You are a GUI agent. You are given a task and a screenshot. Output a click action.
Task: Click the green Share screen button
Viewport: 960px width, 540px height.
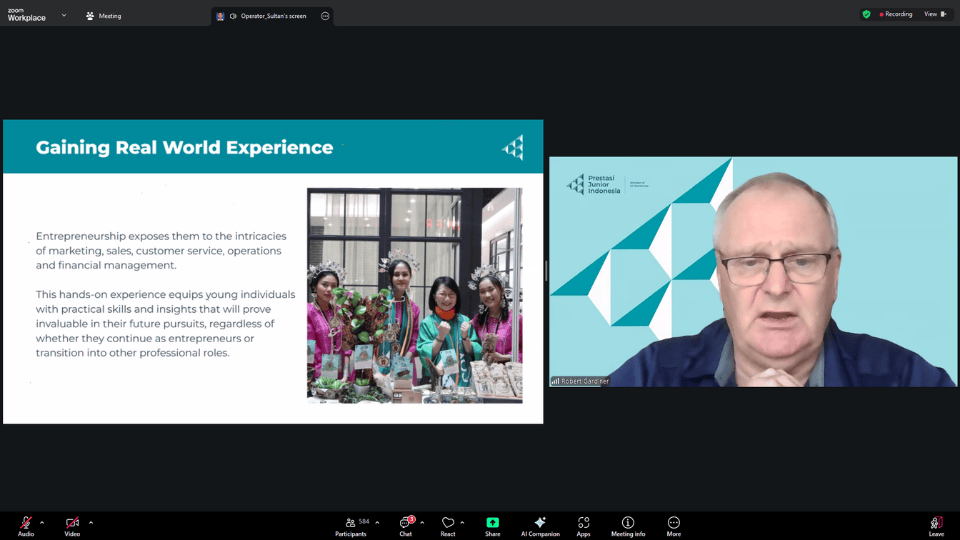(x=493, y=523)
